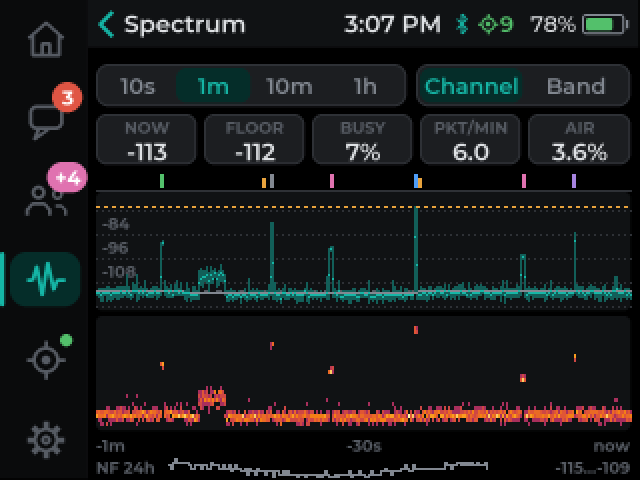
Task: Tap the PKT/MIN 6.0 stat card
Action: 470,140
